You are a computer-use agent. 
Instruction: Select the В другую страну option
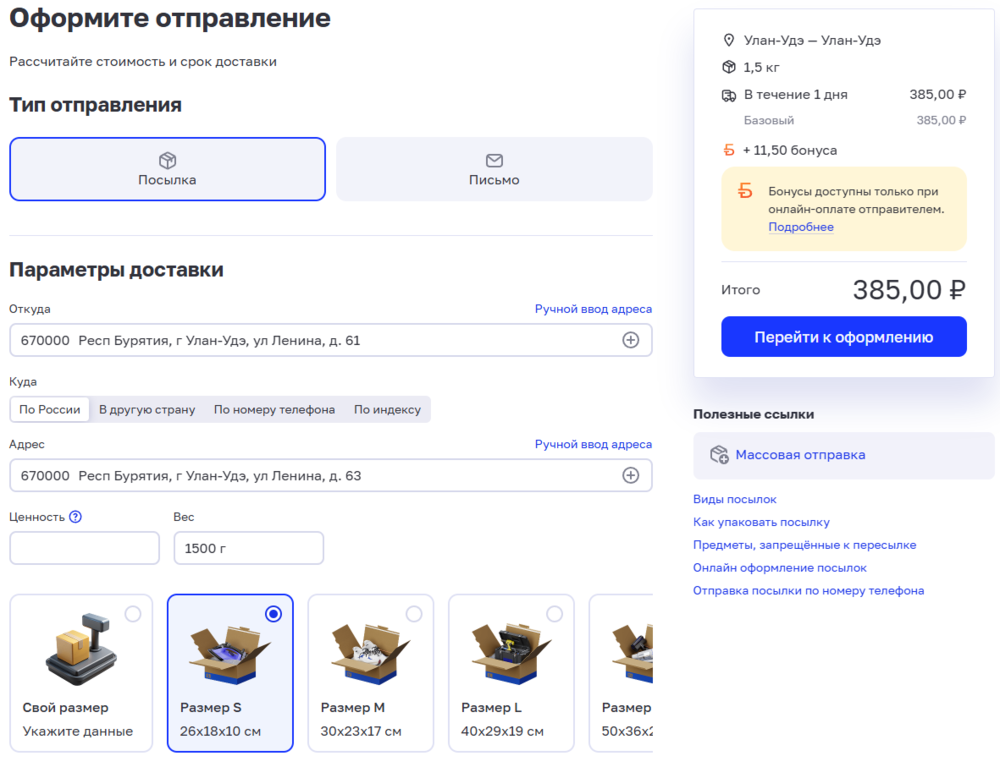pyautogui.click(x=147, y=409)
